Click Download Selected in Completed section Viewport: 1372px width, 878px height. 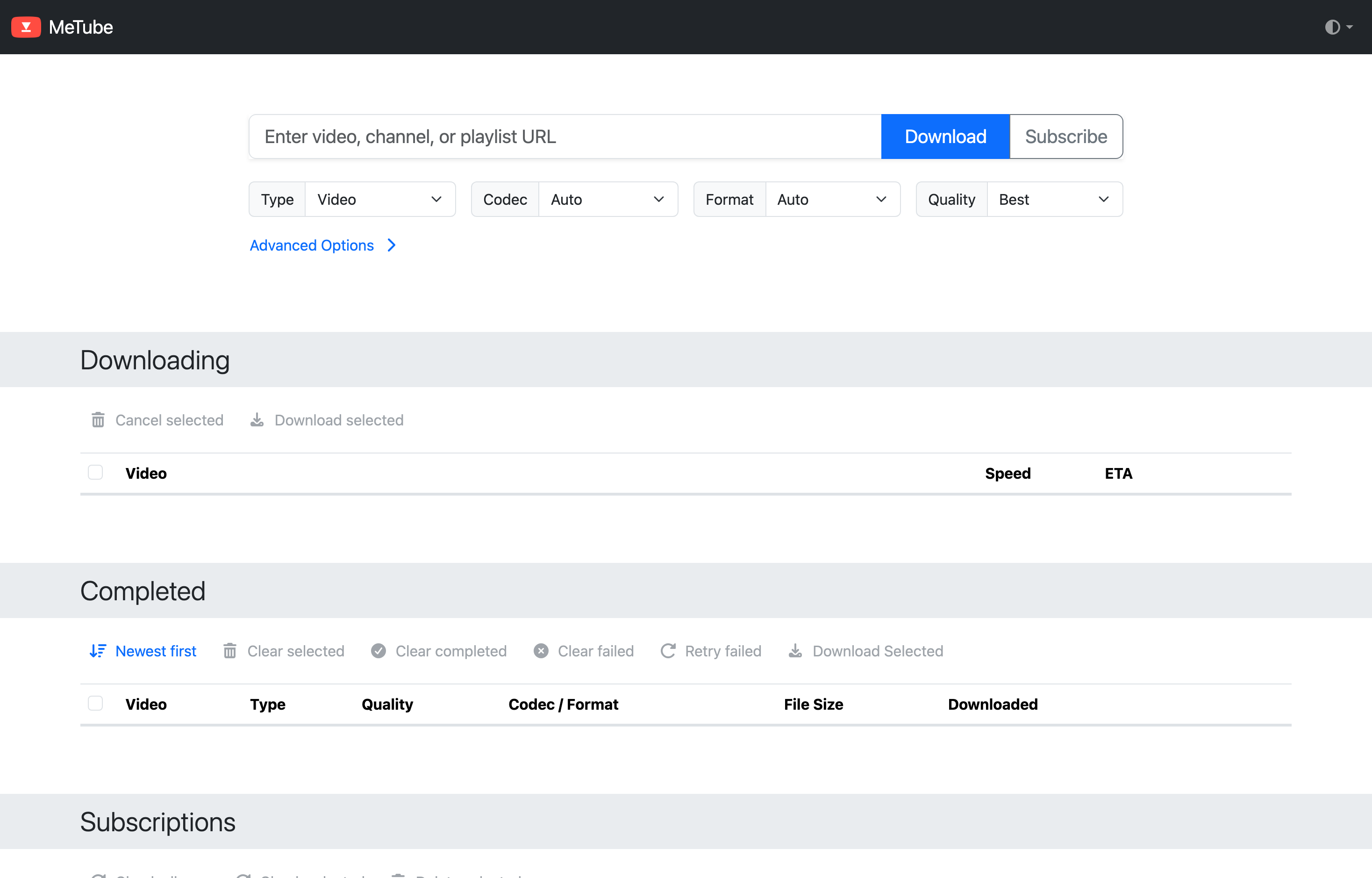(x=866, y=651)
